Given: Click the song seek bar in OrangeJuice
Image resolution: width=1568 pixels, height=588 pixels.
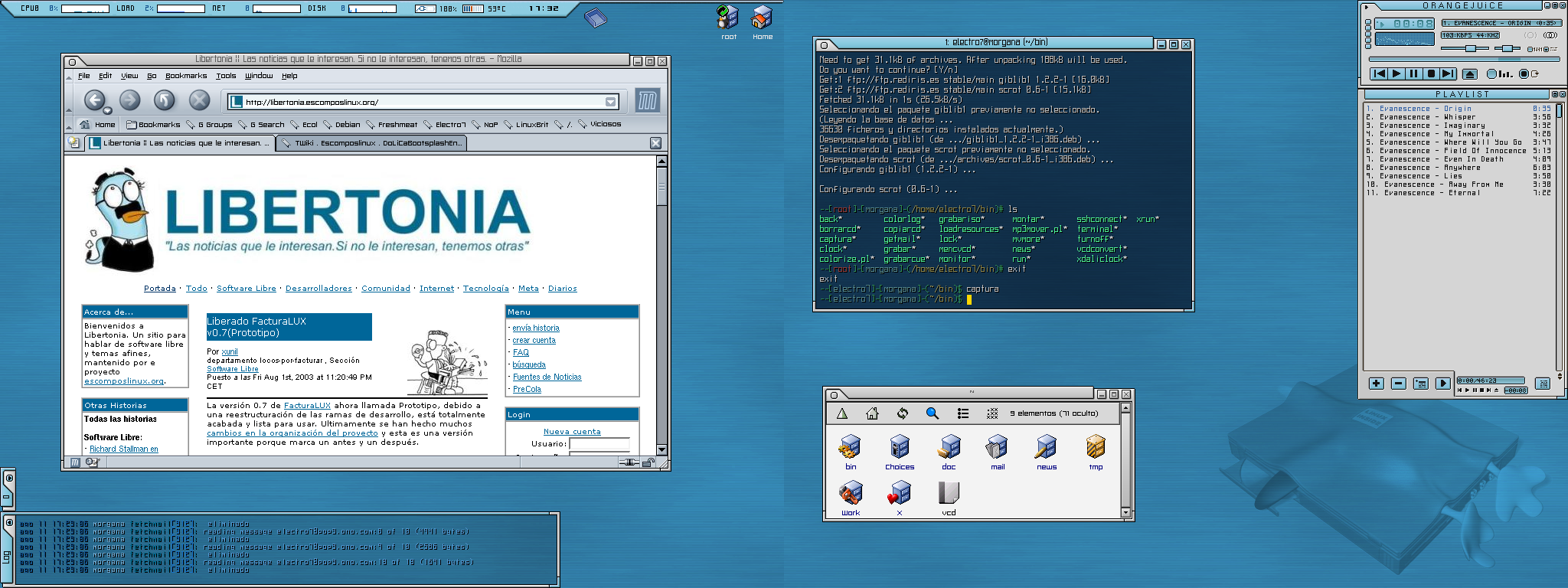Looking at the screenshot, I should (1463, 59).
